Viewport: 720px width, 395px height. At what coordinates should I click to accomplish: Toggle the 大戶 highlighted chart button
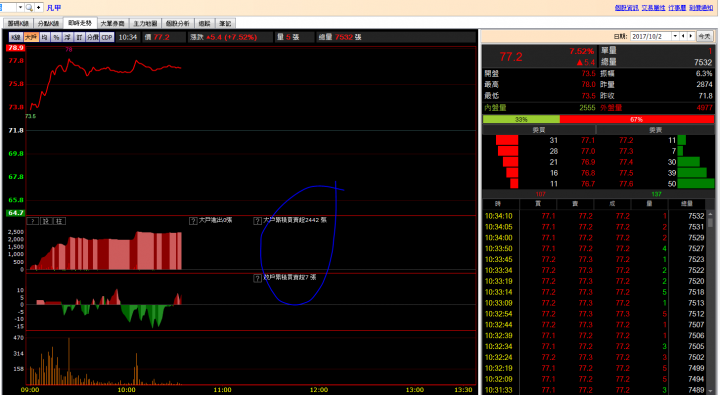pos(31,37)
